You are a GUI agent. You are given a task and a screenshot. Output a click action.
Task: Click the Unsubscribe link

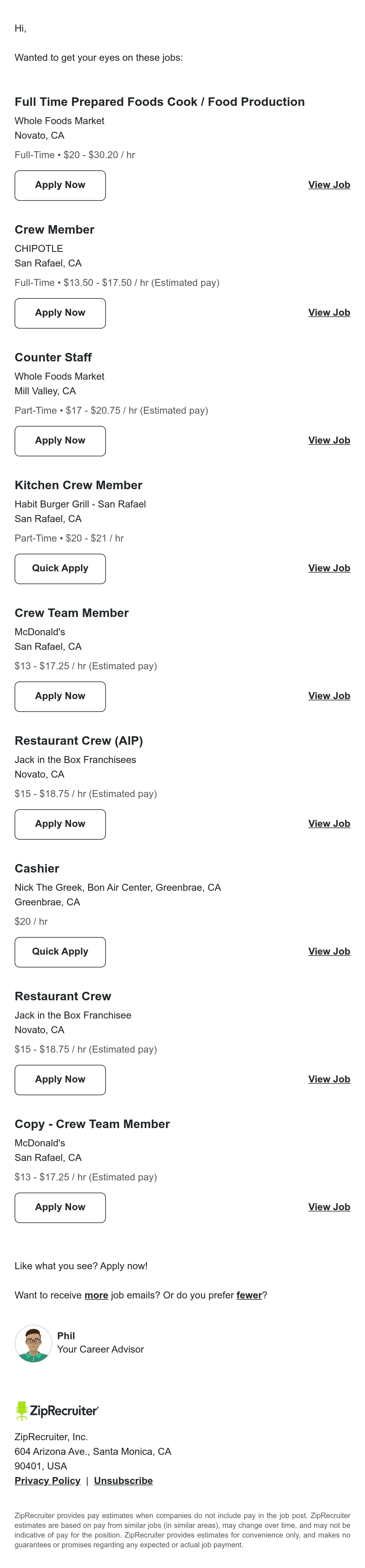123,1481
